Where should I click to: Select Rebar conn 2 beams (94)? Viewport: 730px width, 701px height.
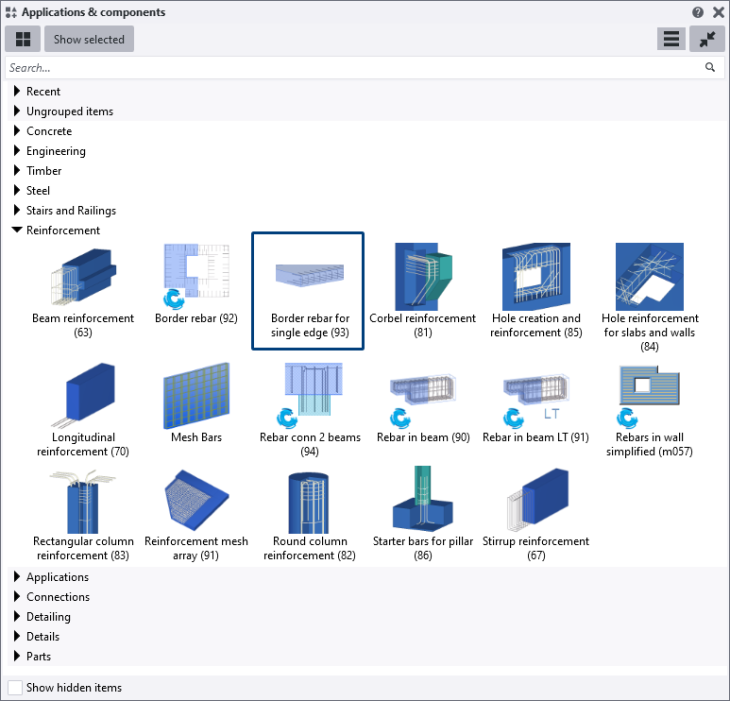[310, 410]
